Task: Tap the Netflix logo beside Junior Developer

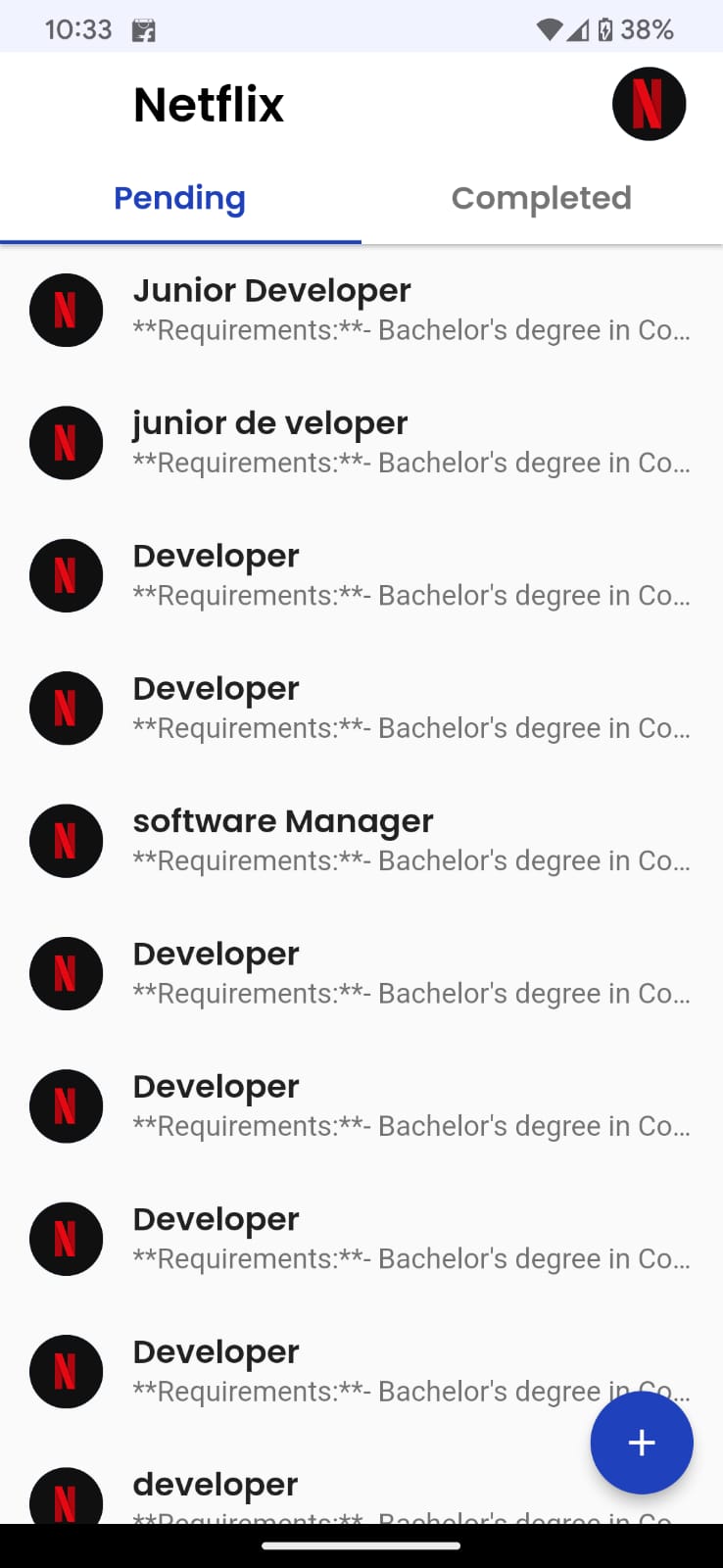Action: (x=66, y=310)
